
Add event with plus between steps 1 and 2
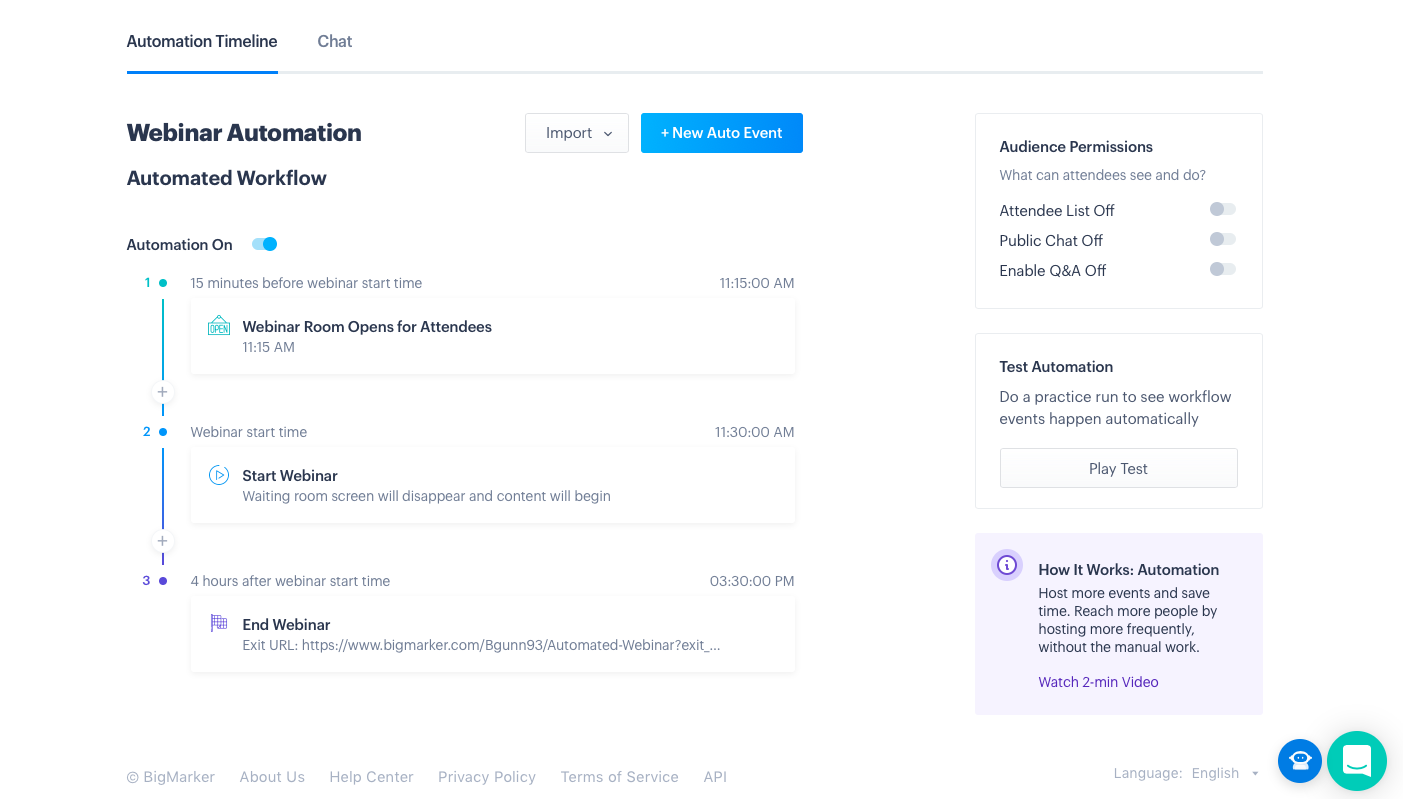coord(162,392)
